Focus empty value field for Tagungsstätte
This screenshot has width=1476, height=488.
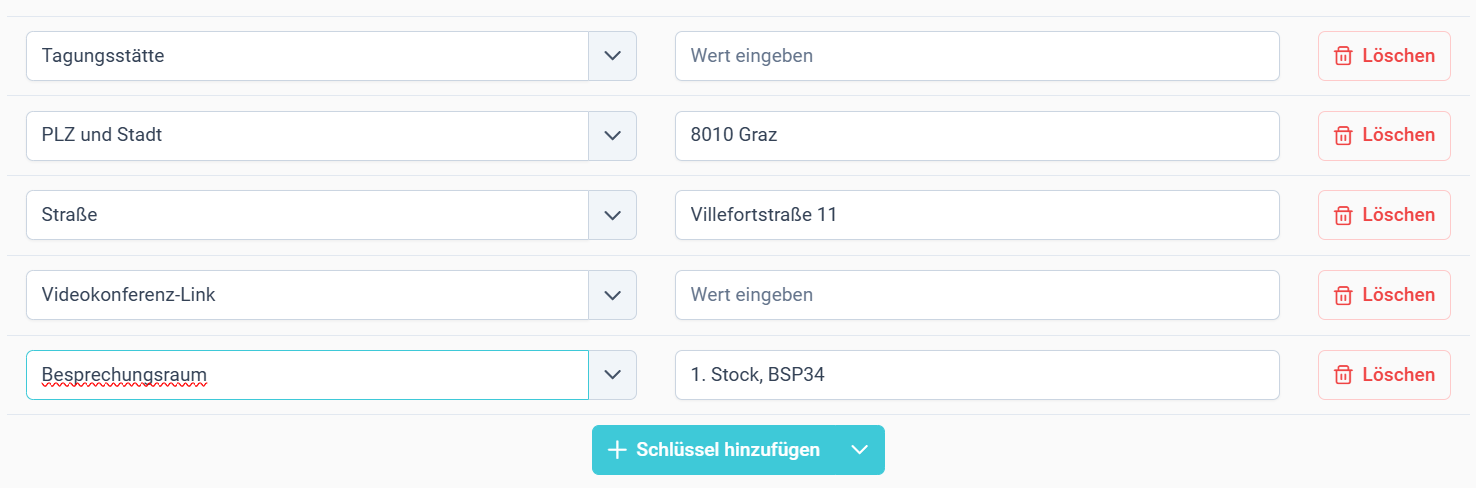pos(977,56)
